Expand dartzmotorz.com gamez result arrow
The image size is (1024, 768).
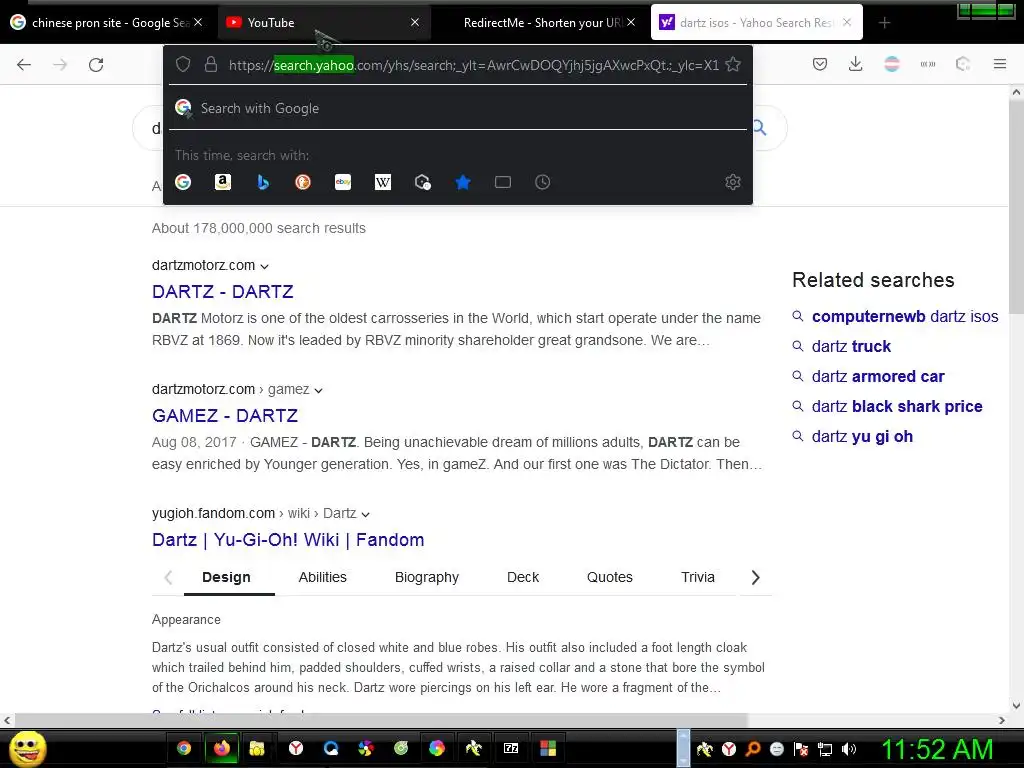(x=319, y=391)
